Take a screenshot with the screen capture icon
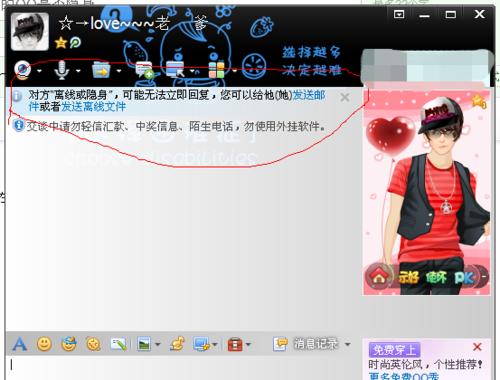 pos(202,344)
